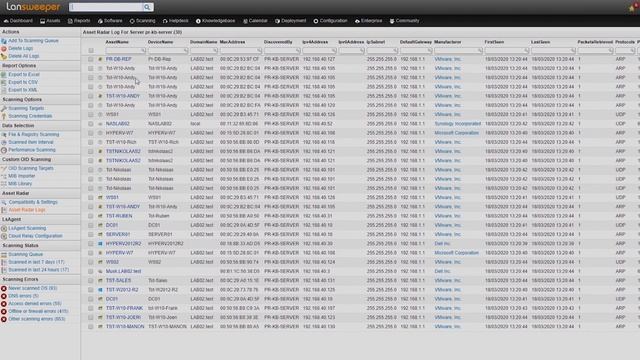Open Offline or firewall errors link
This screenshot has width=640, height=360.
[x=38, y=311]
